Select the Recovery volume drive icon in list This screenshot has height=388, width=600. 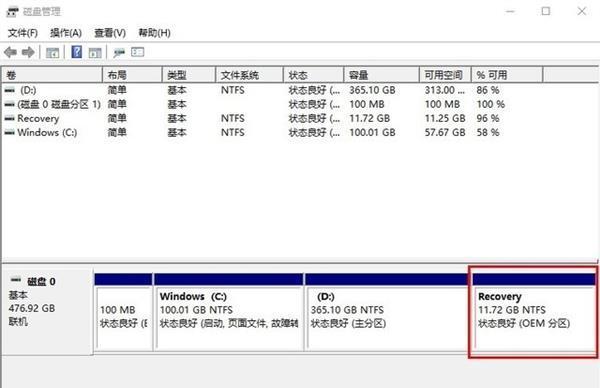[10, 118]
